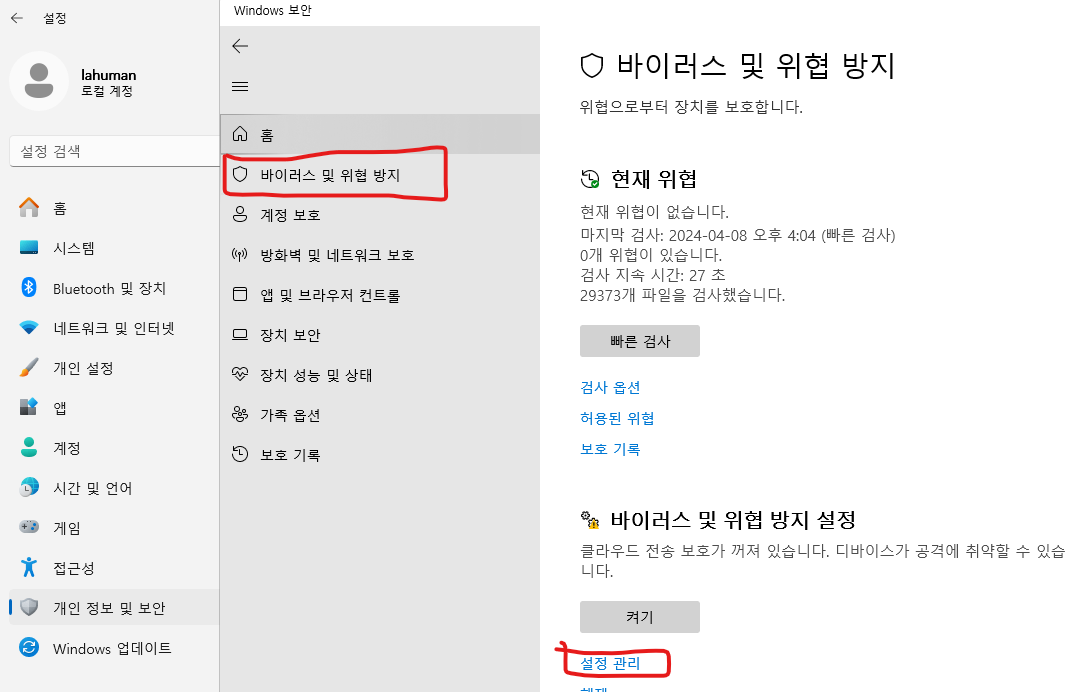Click the 현재 위협 section icon
Viewport: 1069px width, 692px height.
pos(590,179)
